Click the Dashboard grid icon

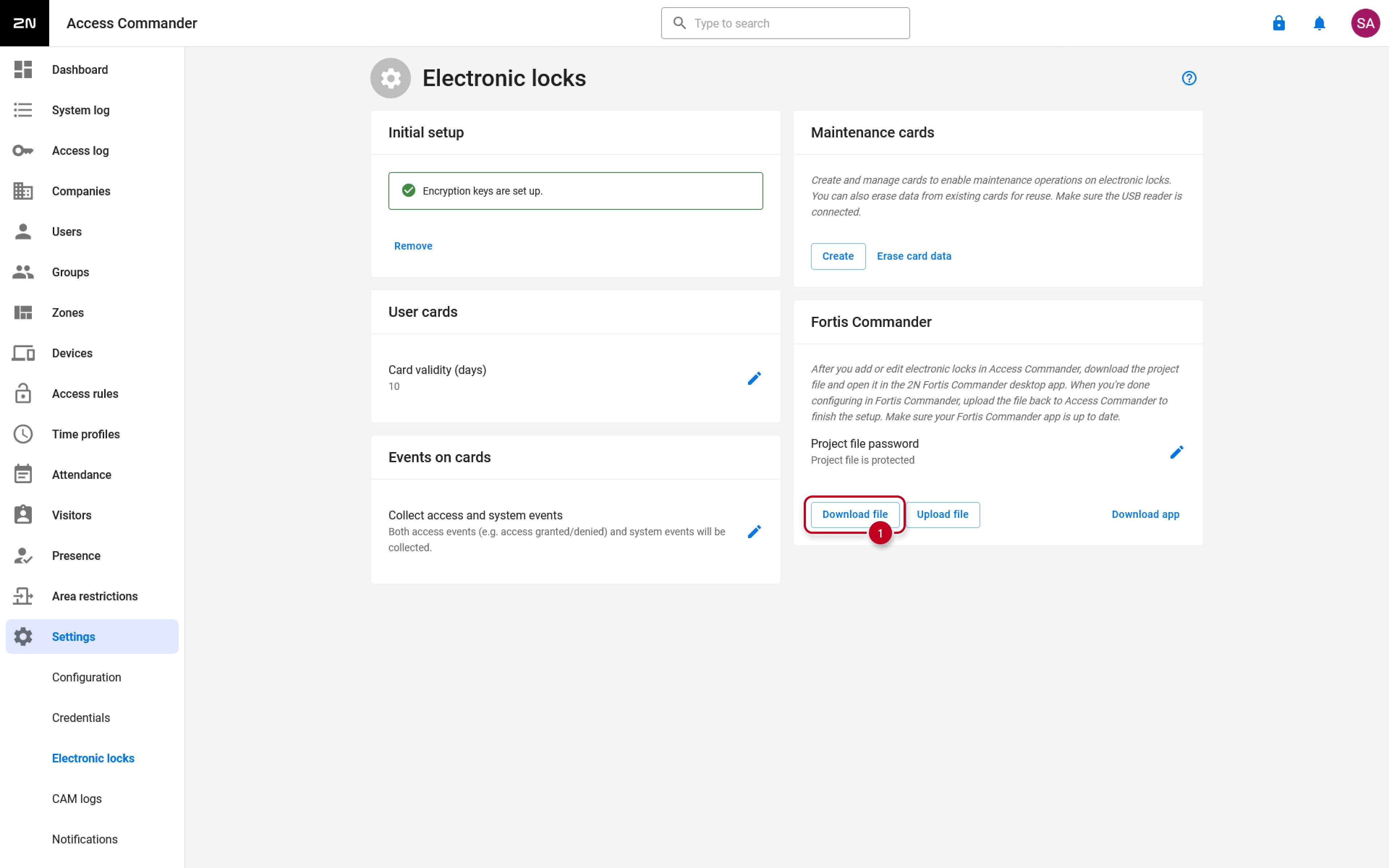pyautogui.click(x=23, y=69)
